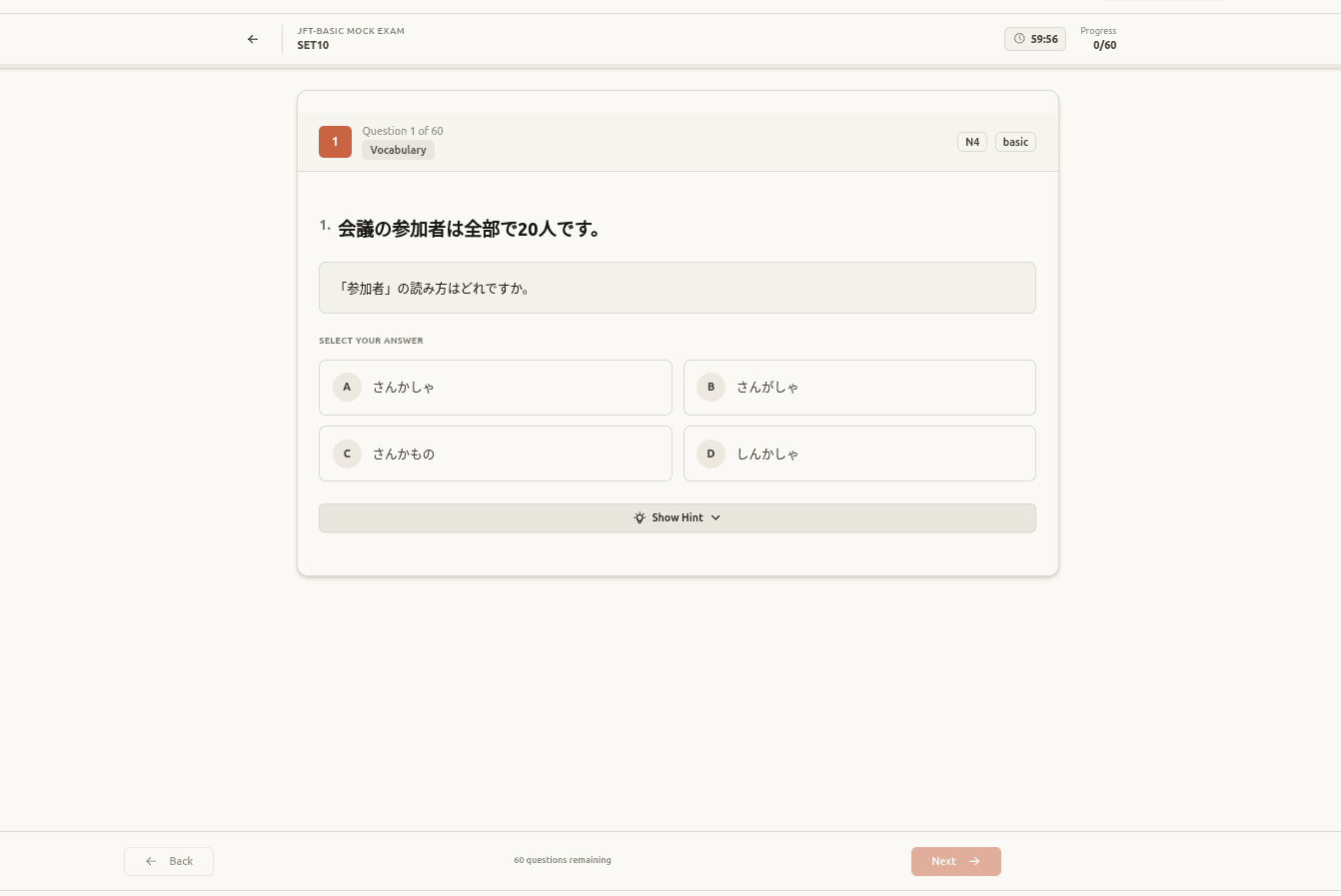Screen dimensions: 1341x896
Task: Click the question sentence 会議の参加者は全部で20人です
Action: click(x=470, y=229)
